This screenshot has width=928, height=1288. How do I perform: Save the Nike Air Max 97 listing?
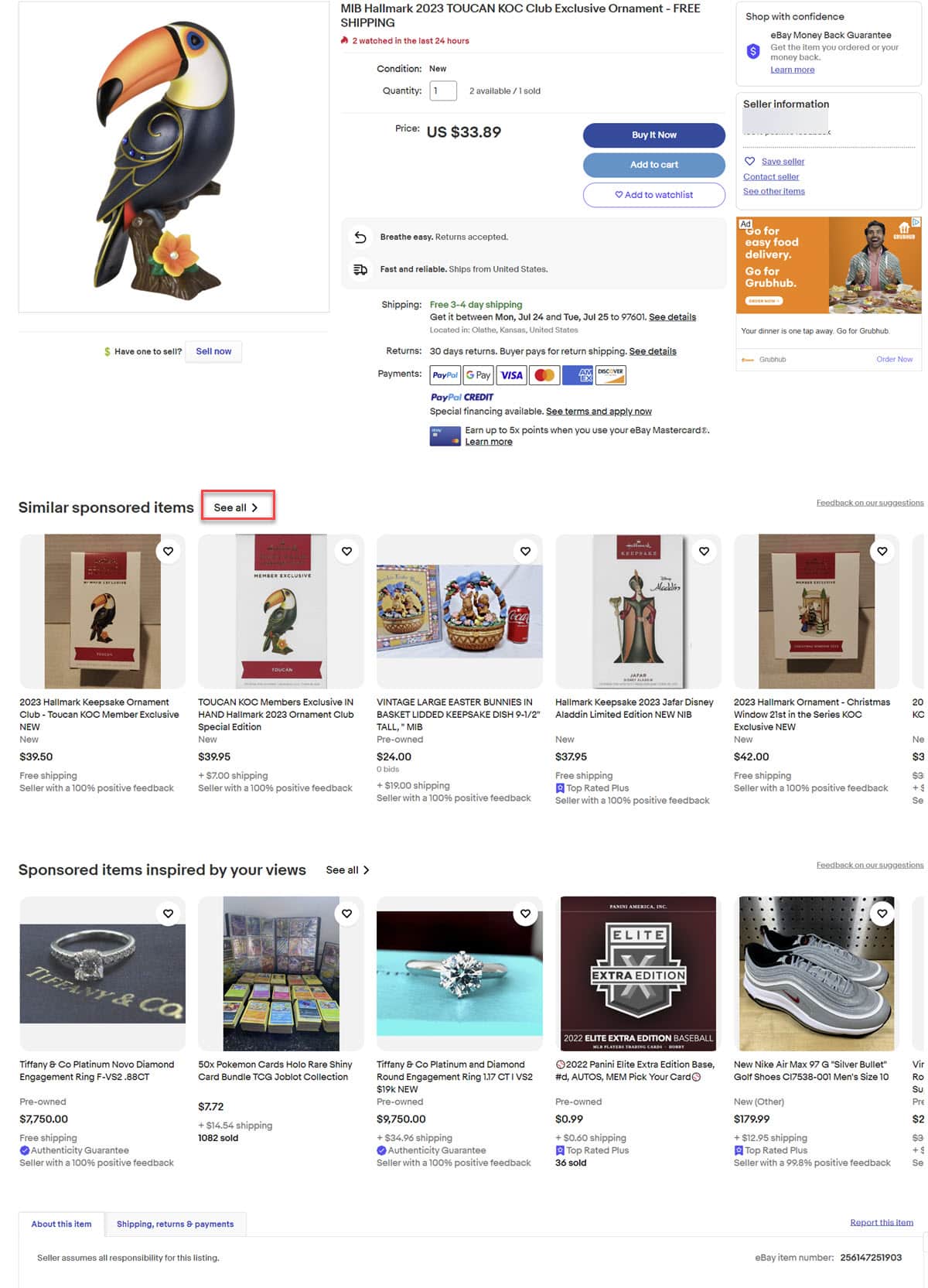[882, 914]
